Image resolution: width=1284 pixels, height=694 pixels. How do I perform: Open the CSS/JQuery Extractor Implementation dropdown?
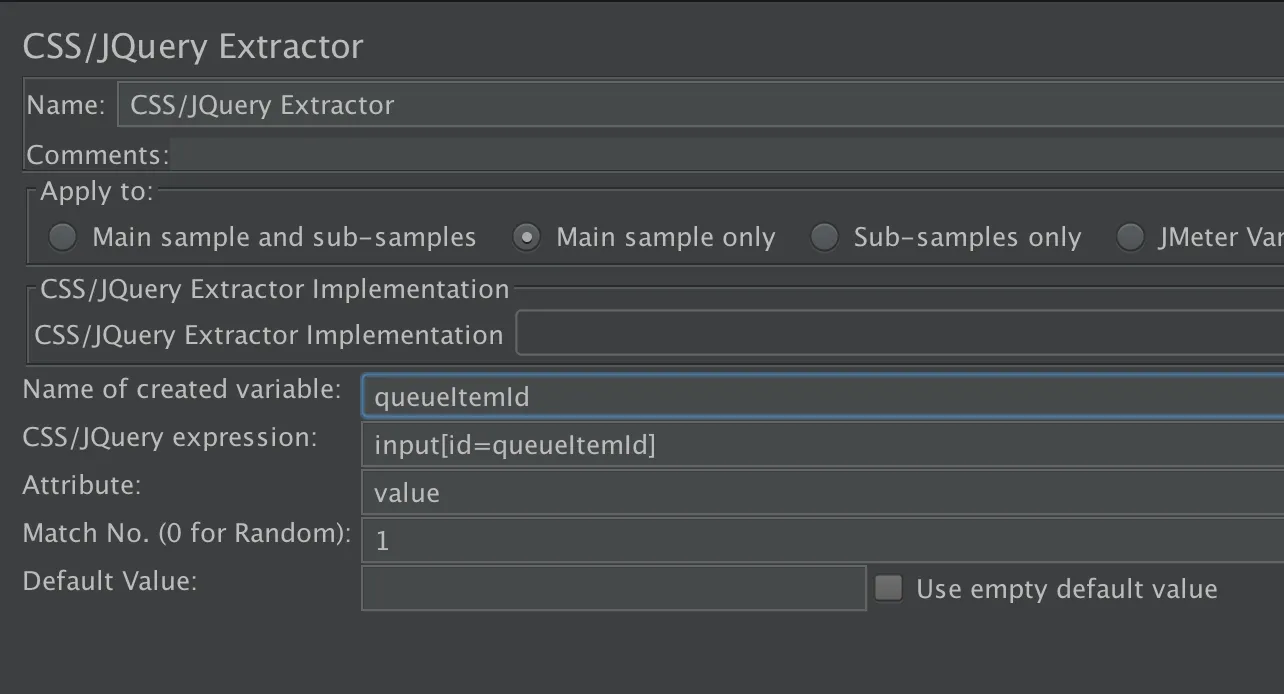coord(898,335)
